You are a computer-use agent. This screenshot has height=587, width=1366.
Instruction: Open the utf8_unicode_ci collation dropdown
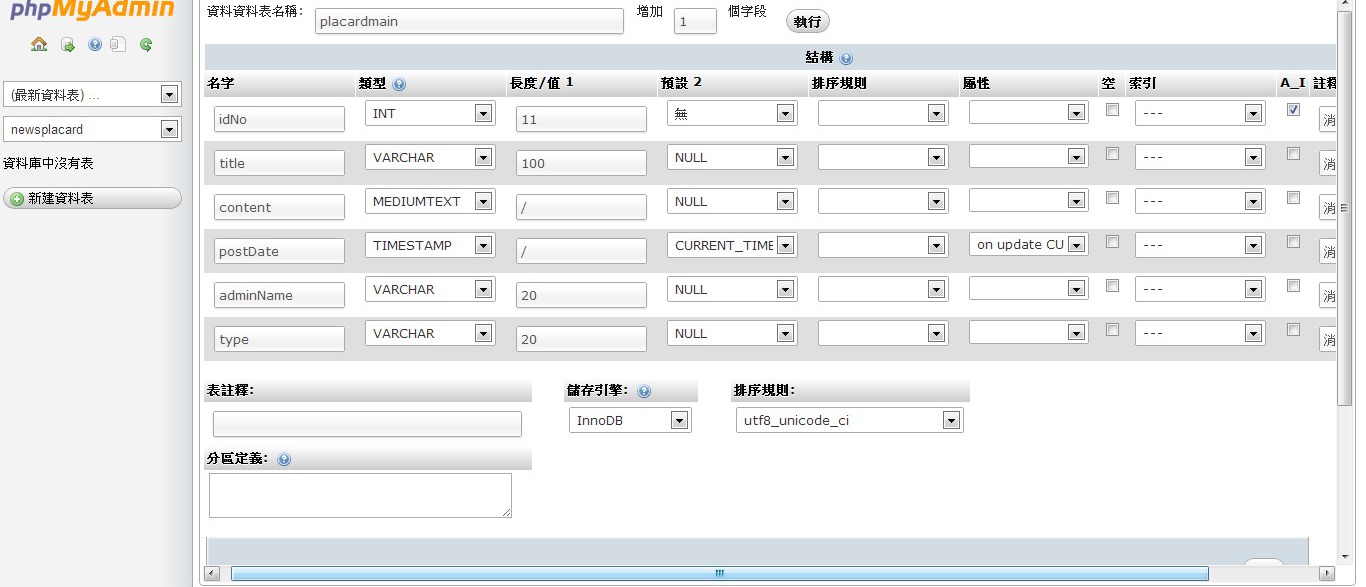point(849,421)
